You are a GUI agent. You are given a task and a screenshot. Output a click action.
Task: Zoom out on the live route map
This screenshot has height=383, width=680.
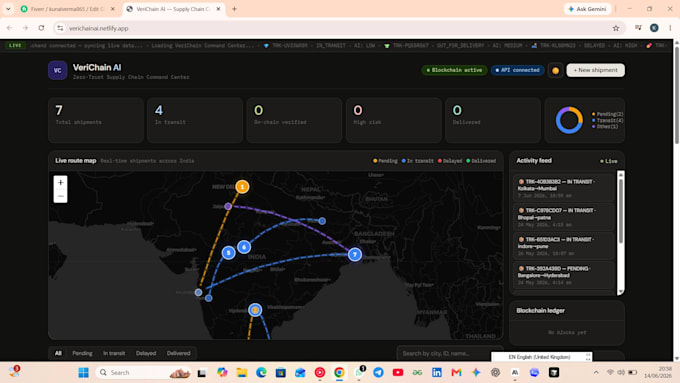[60, 196]
